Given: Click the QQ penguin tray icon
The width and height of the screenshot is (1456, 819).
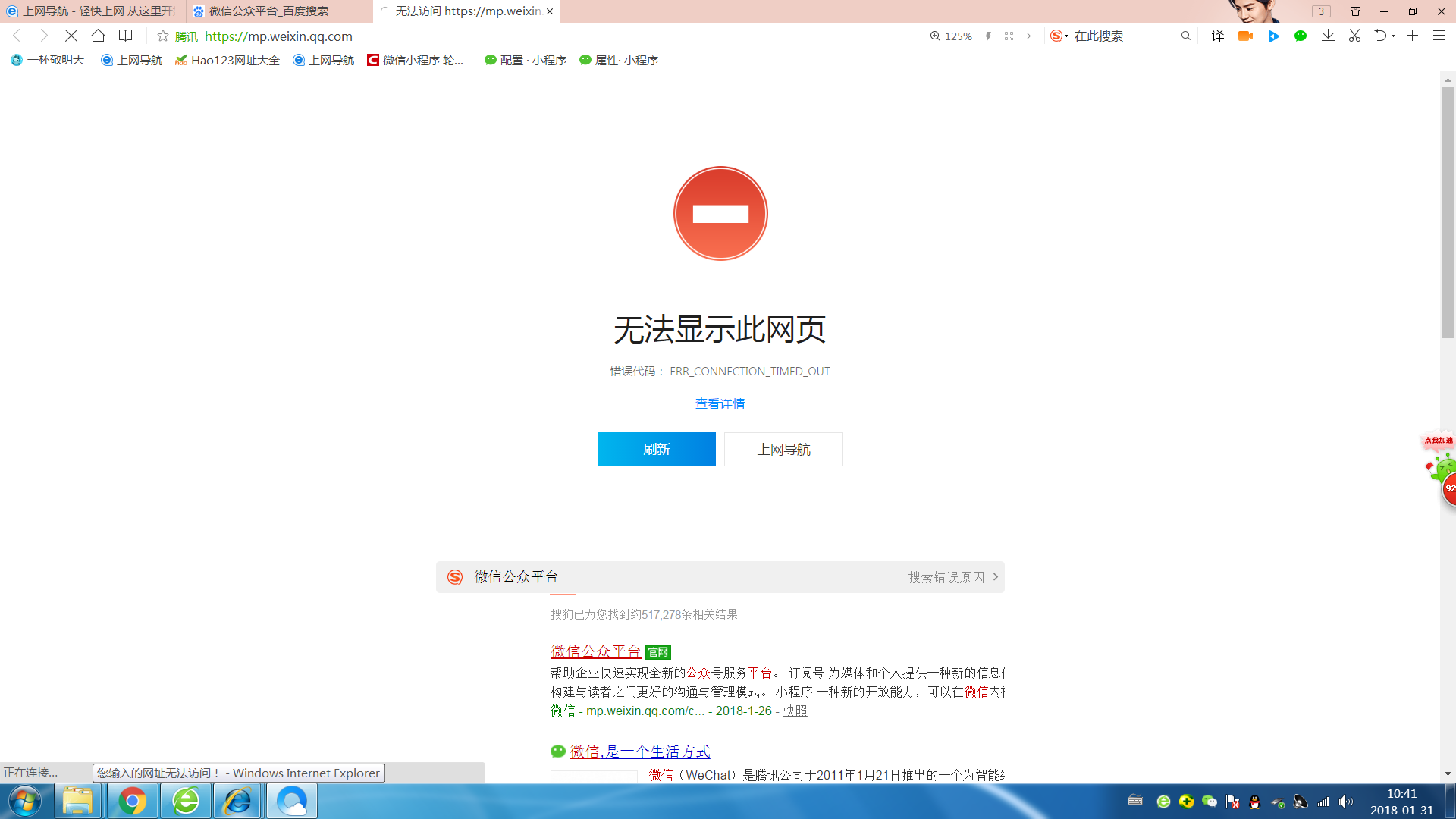Looking at the screenshot, I should 1255,802.
